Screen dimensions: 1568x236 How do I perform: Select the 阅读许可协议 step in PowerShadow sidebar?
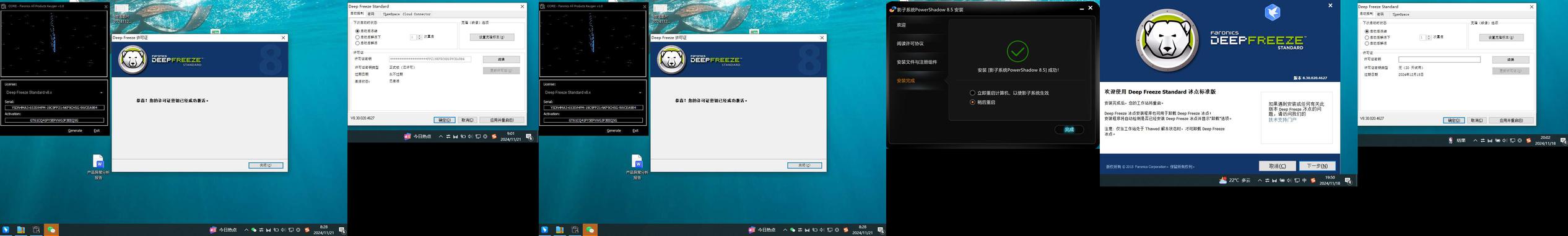(910, 44)
